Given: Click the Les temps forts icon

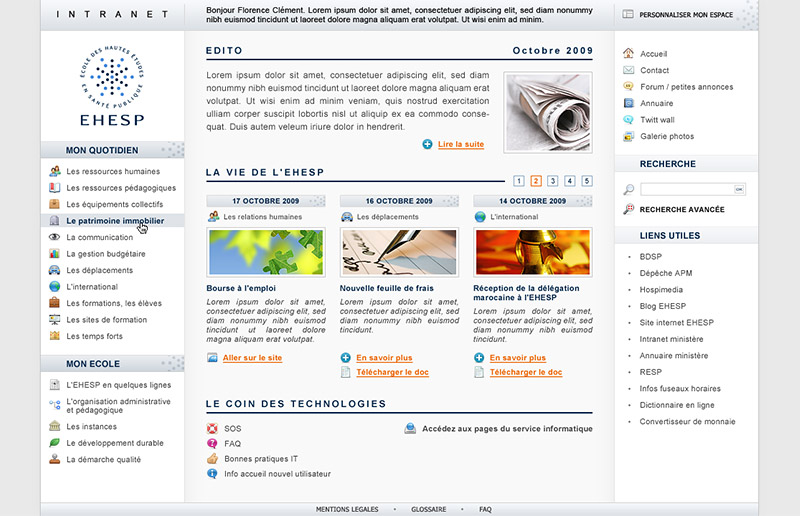Looking at the screenshot, I should (x=55, y=336).
